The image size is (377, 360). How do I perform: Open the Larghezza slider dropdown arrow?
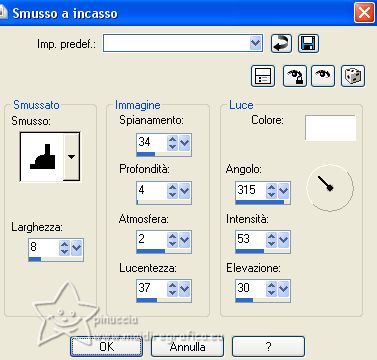click(77, 248)
